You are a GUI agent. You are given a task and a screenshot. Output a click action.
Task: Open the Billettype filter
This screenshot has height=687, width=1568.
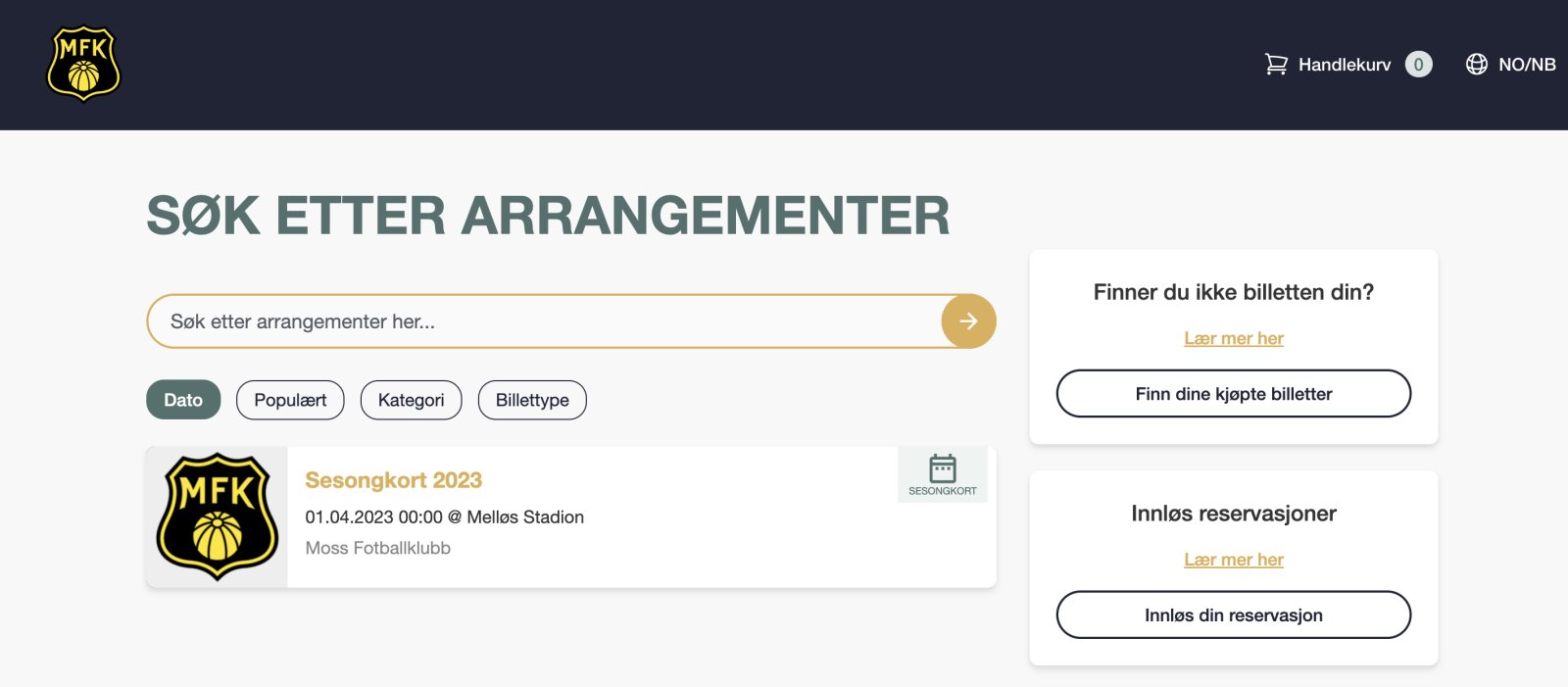pos(532,400)
